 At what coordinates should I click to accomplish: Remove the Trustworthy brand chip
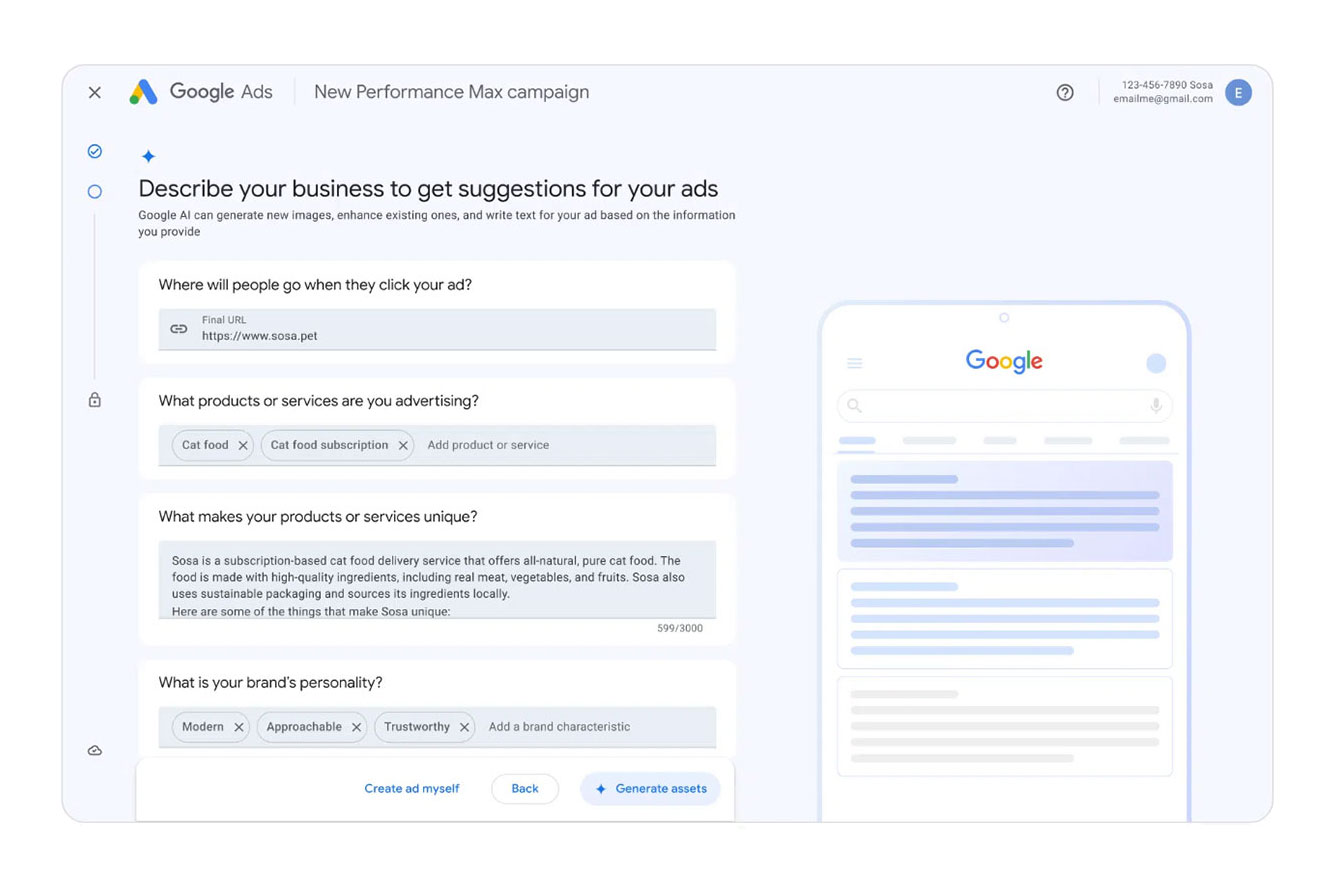tap(463, 727)
